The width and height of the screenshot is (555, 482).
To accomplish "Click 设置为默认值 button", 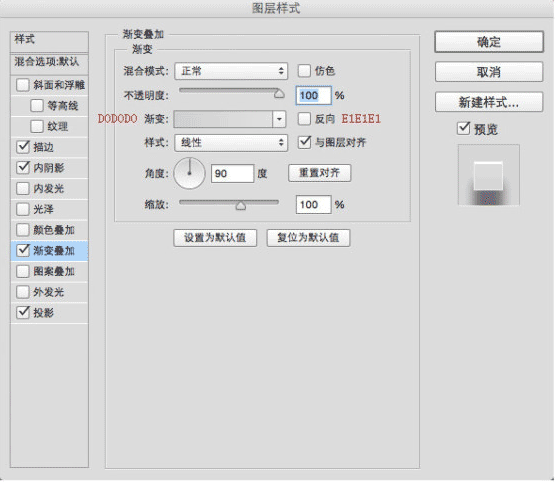I will click(x=215, y=238).
